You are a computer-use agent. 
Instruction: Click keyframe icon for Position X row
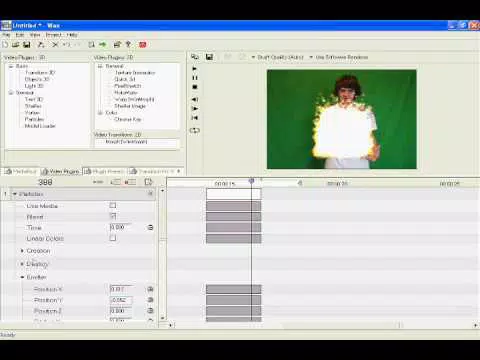click(x=150, y=289)
